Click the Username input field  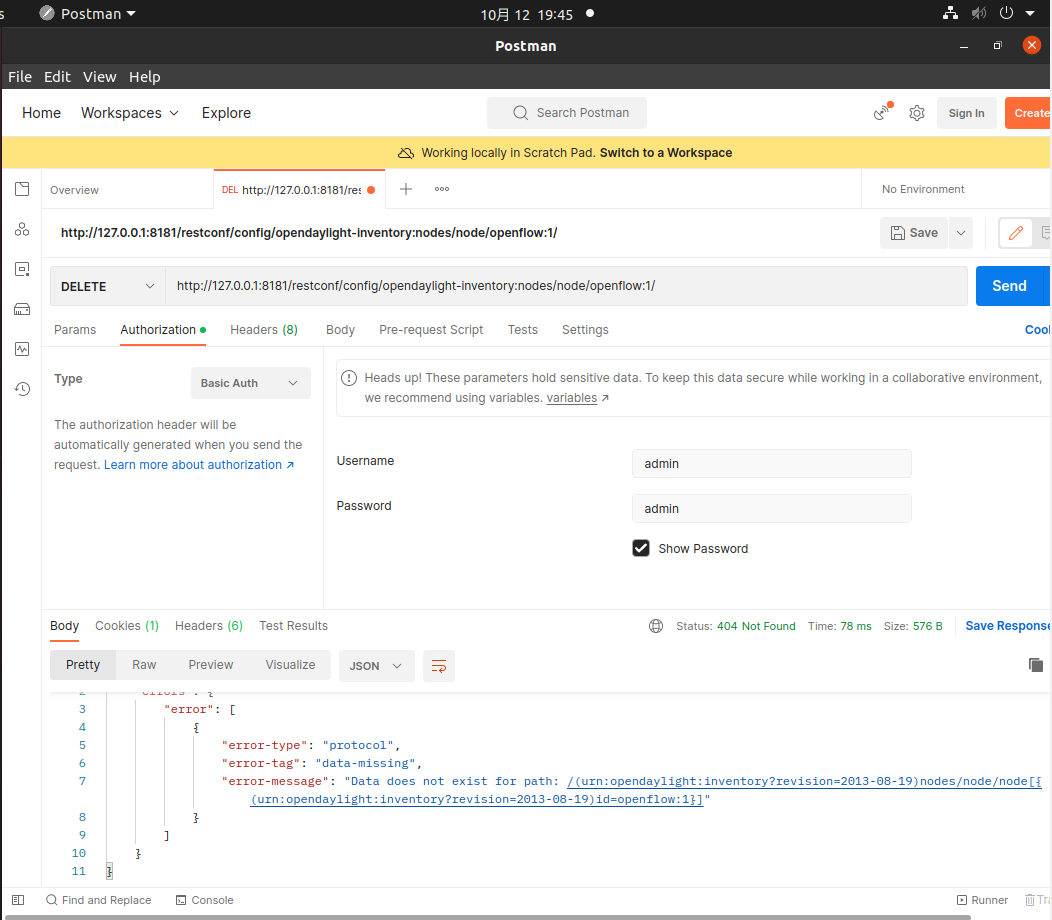coord(772,464)
